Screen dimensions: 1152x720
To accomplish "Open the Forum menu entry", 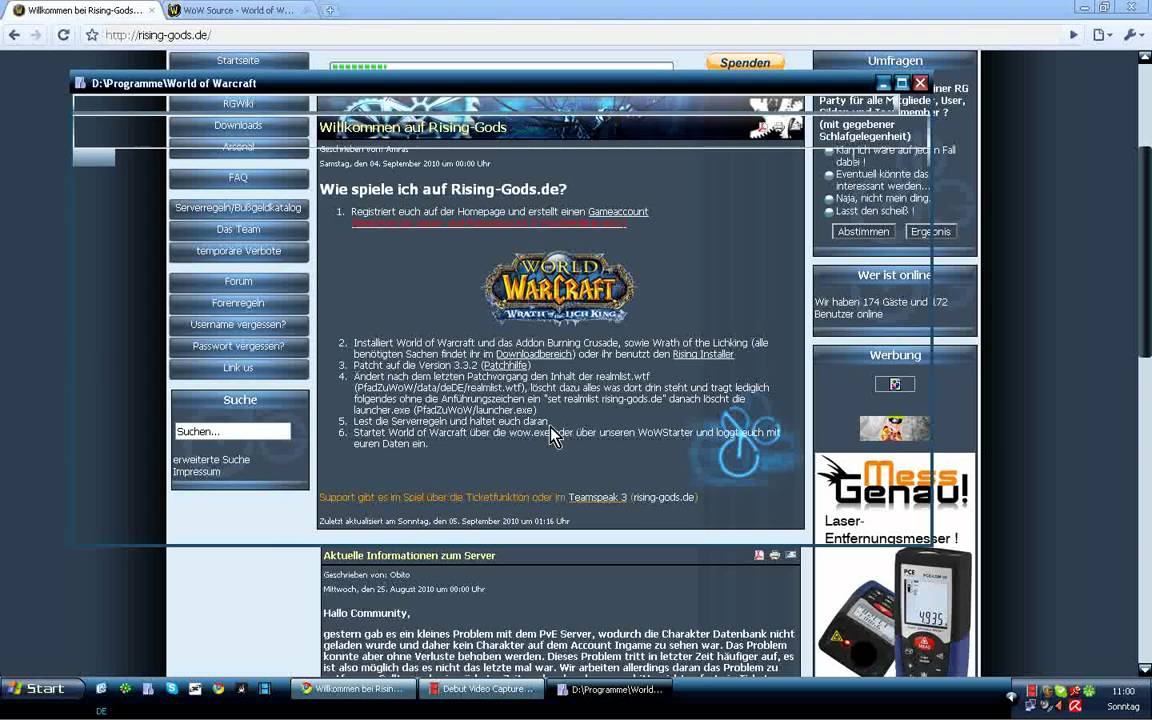I will click(238, 281).
